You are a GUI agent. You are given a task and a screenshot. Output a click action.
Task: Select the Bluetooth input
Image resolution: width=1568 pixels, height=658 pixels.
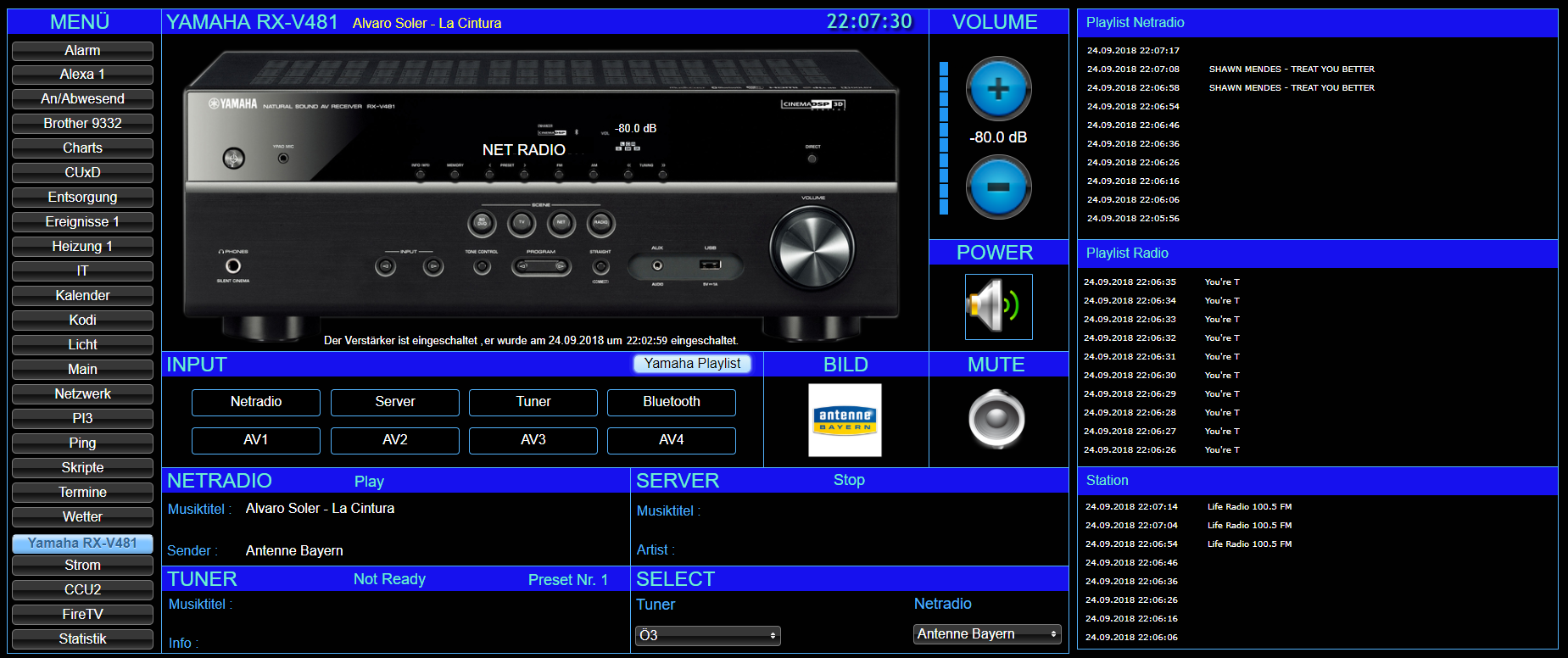[672, 402]
